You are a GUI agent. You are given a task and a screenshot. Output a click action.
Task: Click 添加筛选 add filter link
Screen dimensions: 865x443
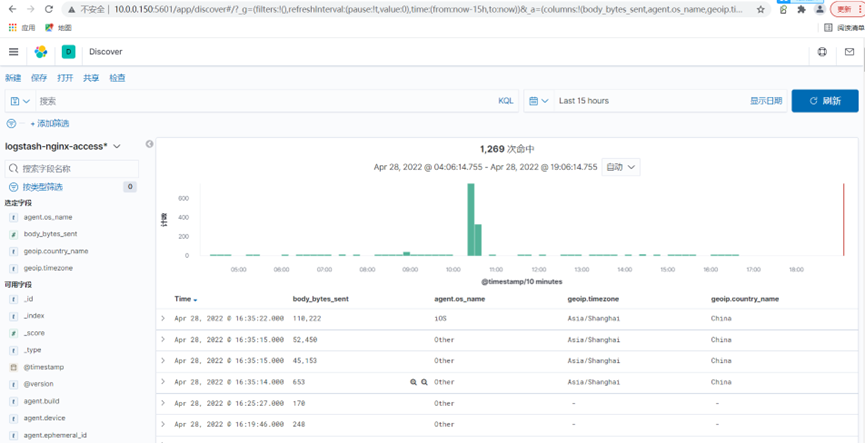tap(50, 124)
